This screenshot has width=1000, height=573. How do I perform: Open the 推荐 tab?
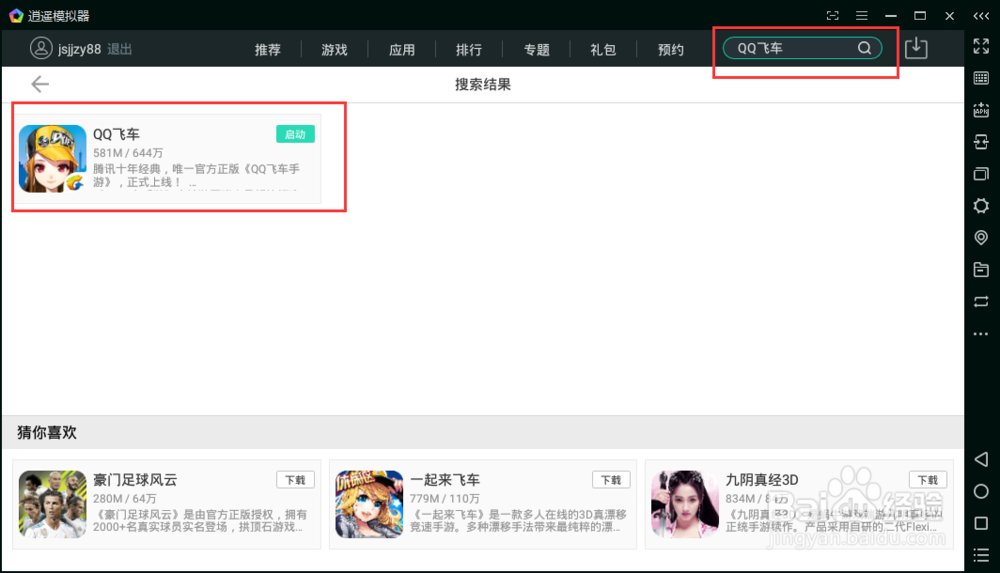[267, 49]
